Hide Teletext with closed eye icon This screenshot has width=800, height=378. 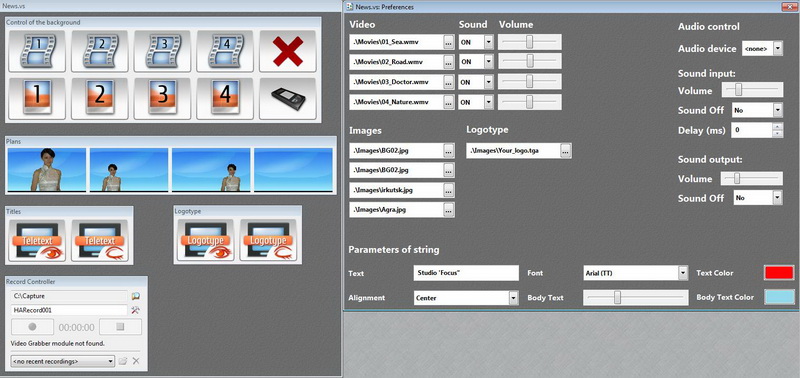(100, 240)
